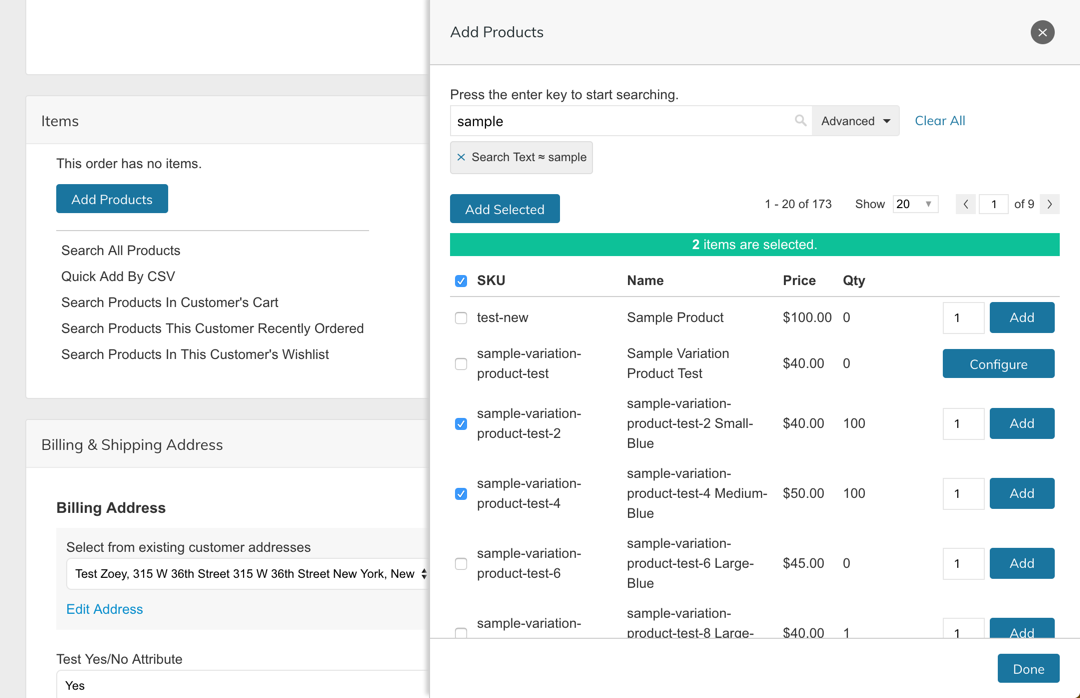Go to next page of results

1049,204
